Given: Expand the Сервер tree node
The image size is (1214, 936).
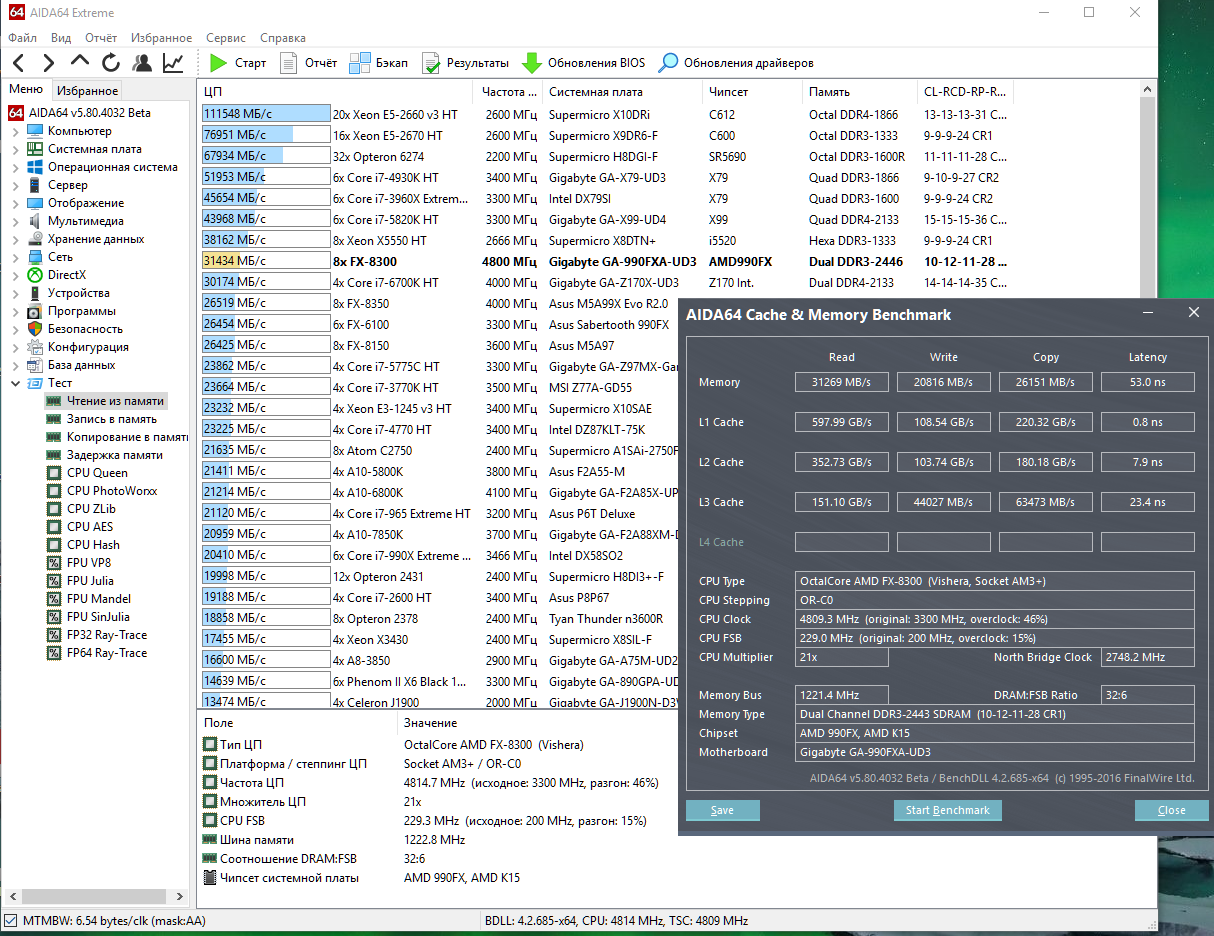Looking at the screenshot, I should 15,185.
